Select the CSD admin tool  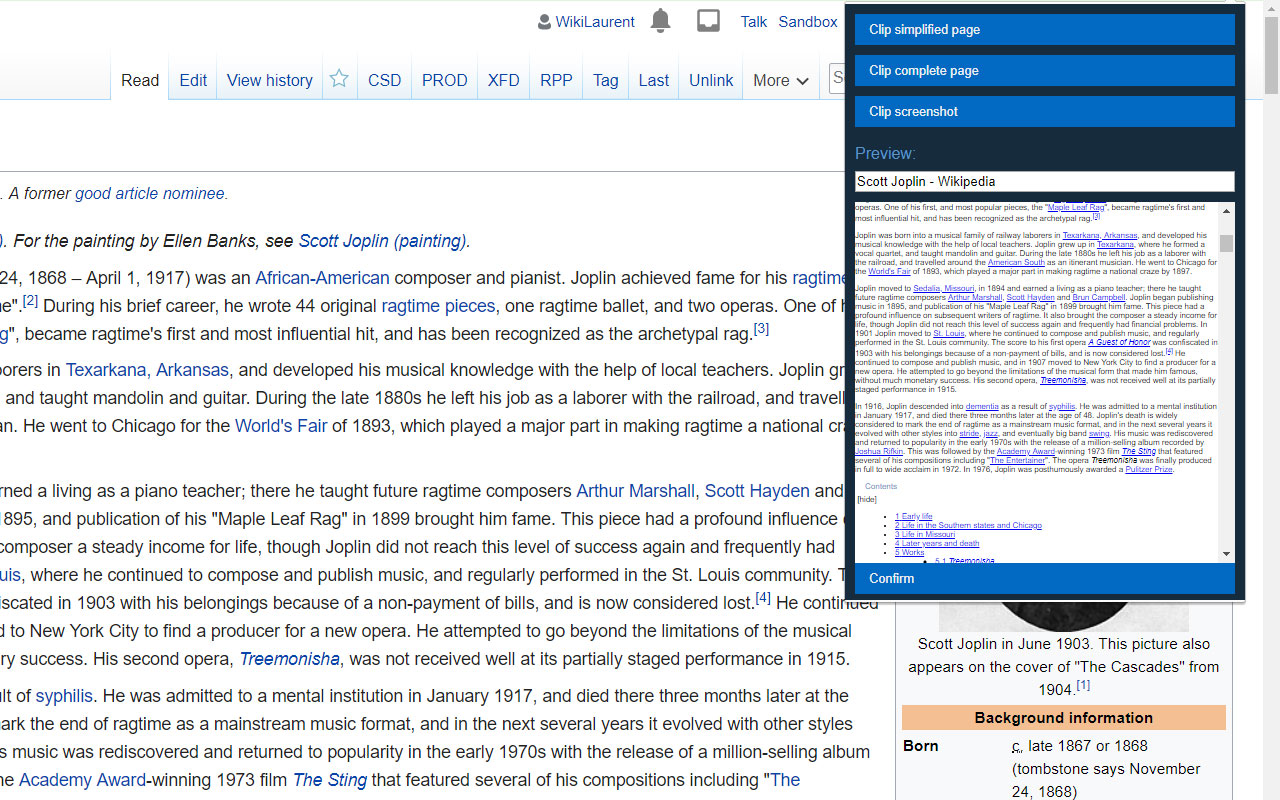coord(384,80)
